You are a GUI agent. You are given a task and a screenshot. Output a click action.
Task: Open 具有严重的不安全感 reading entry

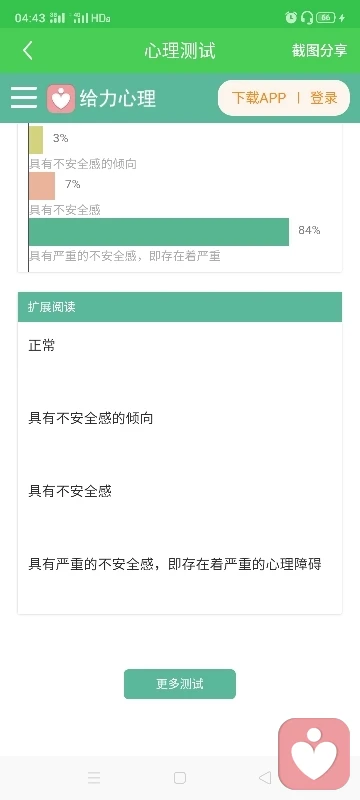(x=175, y=565)
